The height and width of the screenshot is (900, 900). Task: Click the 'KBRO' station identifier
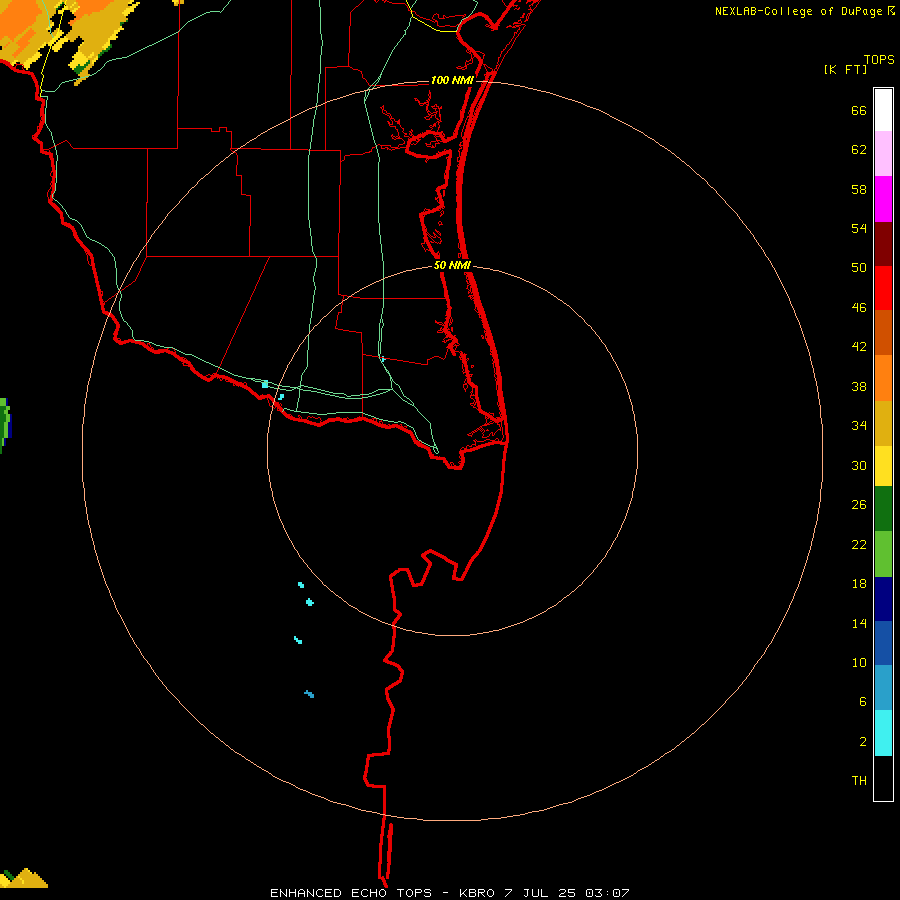pyautogui.click(x=476, y=893)
